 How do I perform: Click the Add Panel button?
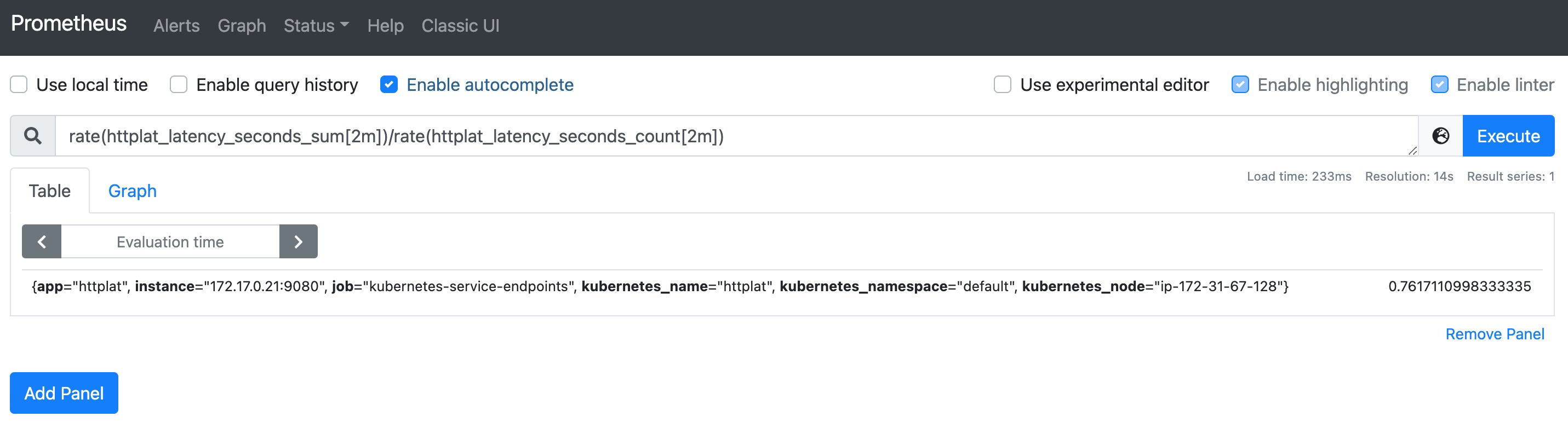(64, 393)
